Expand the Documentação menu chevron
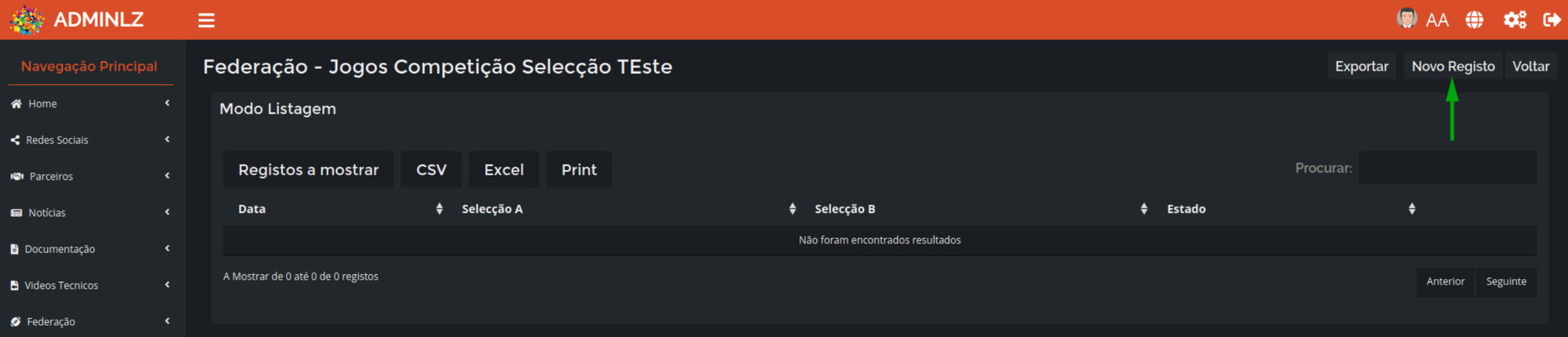This screenshot has height=337, width=1568. (x=167, y=248)
